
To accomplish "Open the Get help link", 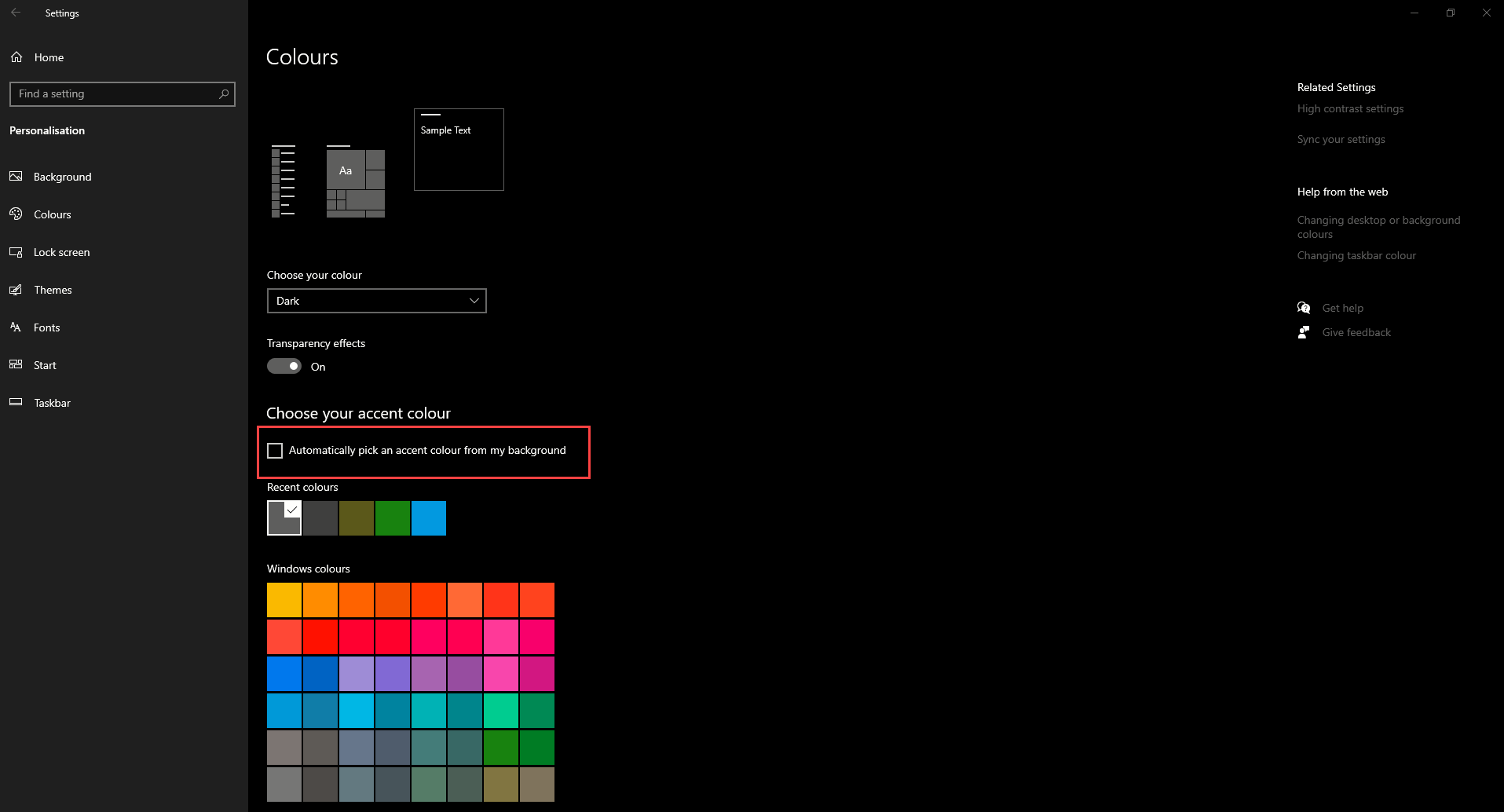I will [x=1342, y=309].
